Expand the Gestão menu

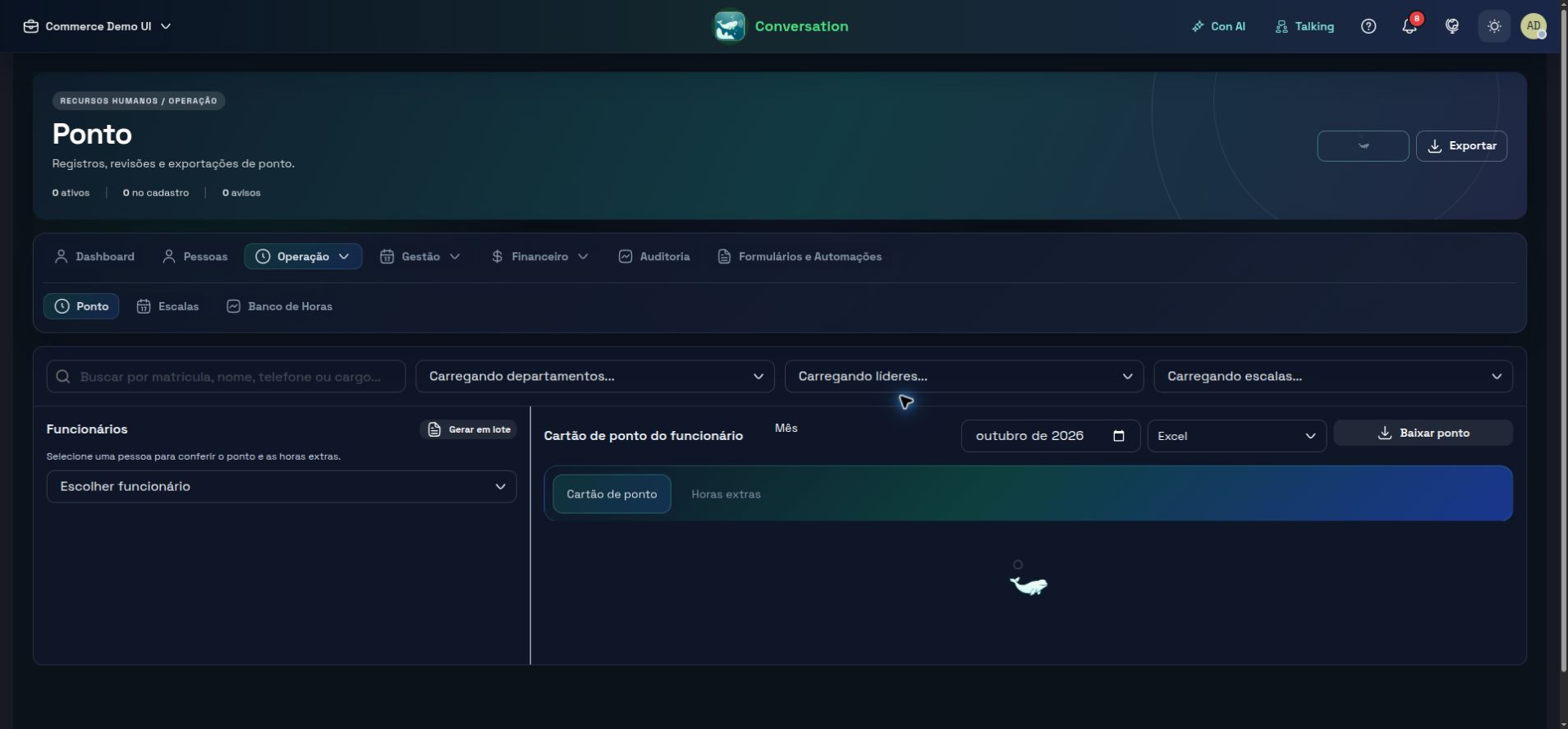tap(420, 257)
